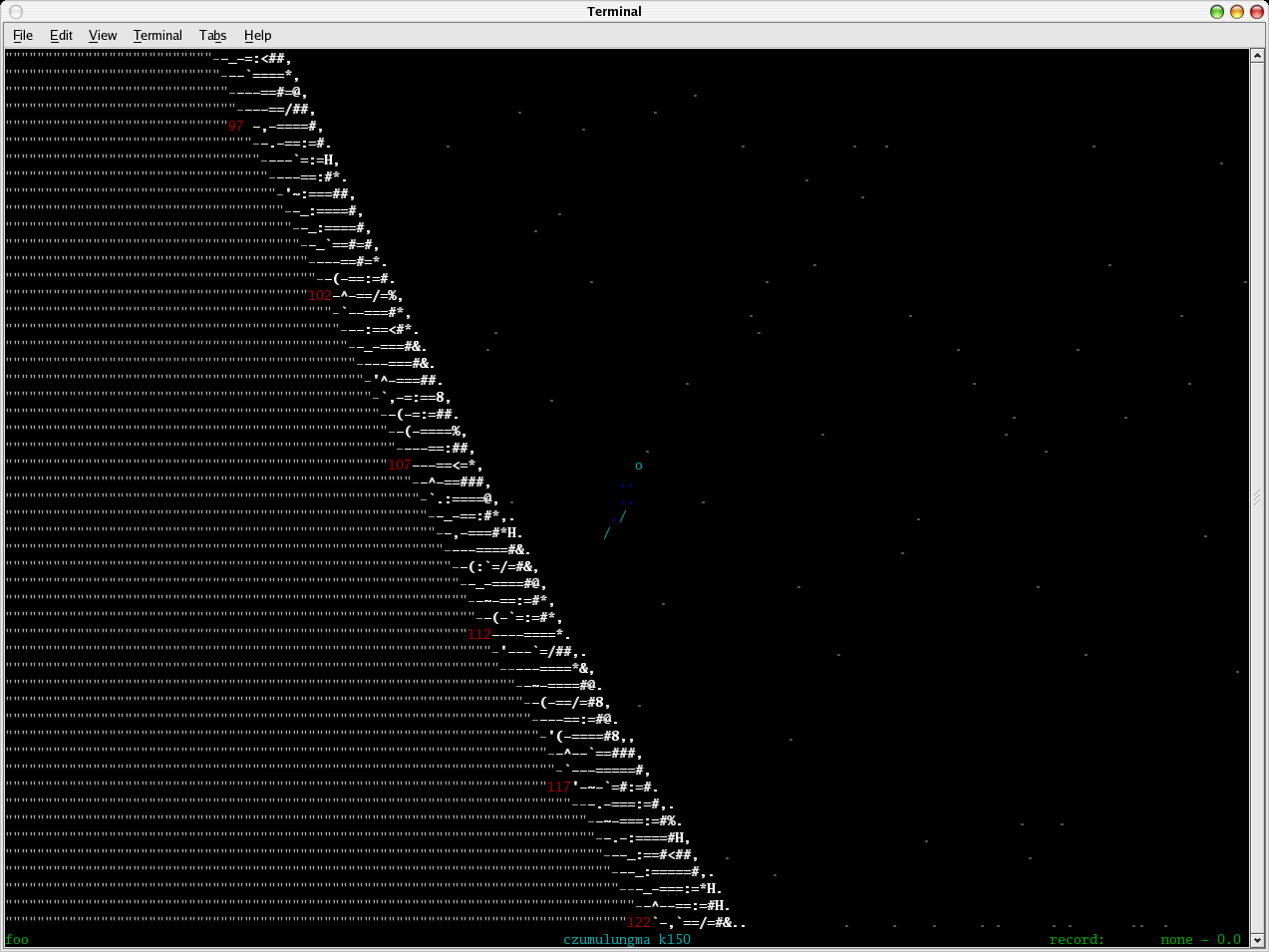
Task: Open the Edit menu
Action: point(61,35)
